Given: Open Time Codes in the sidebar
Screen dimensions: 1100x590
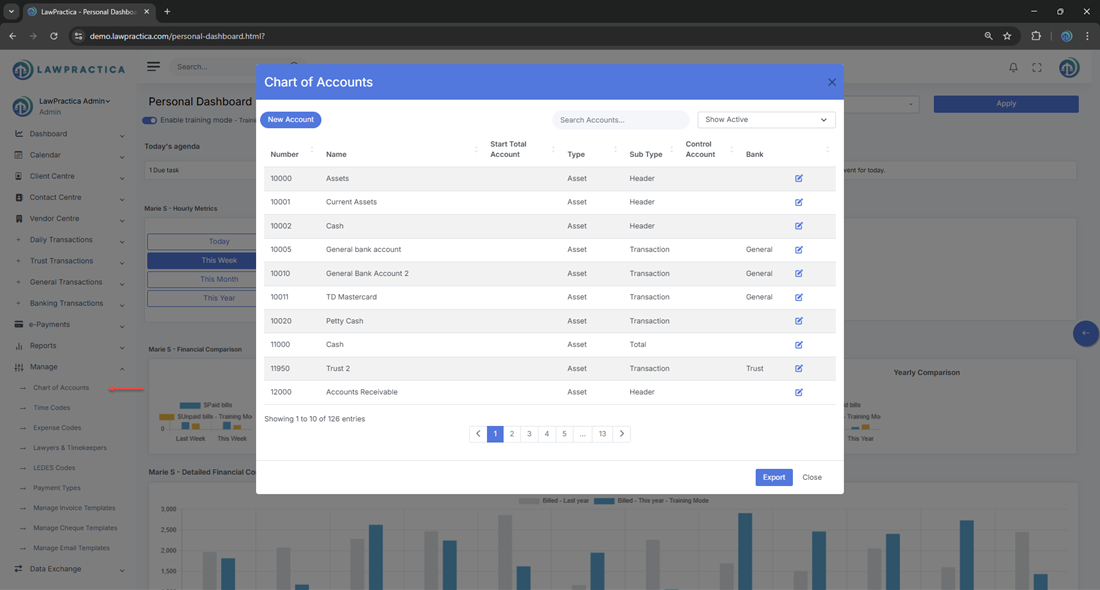Looking at the screenshot, I should click(52, 408).
